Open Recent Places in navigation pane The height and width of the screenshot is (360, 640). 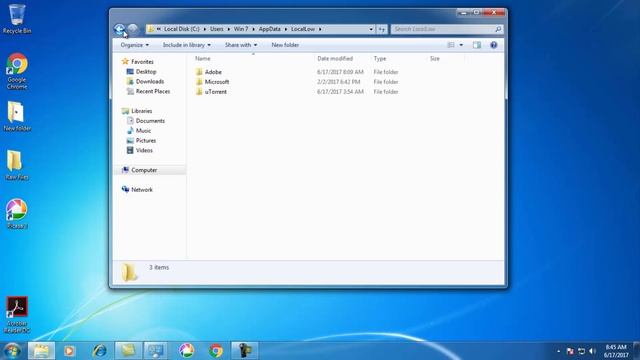click(153, 91)
